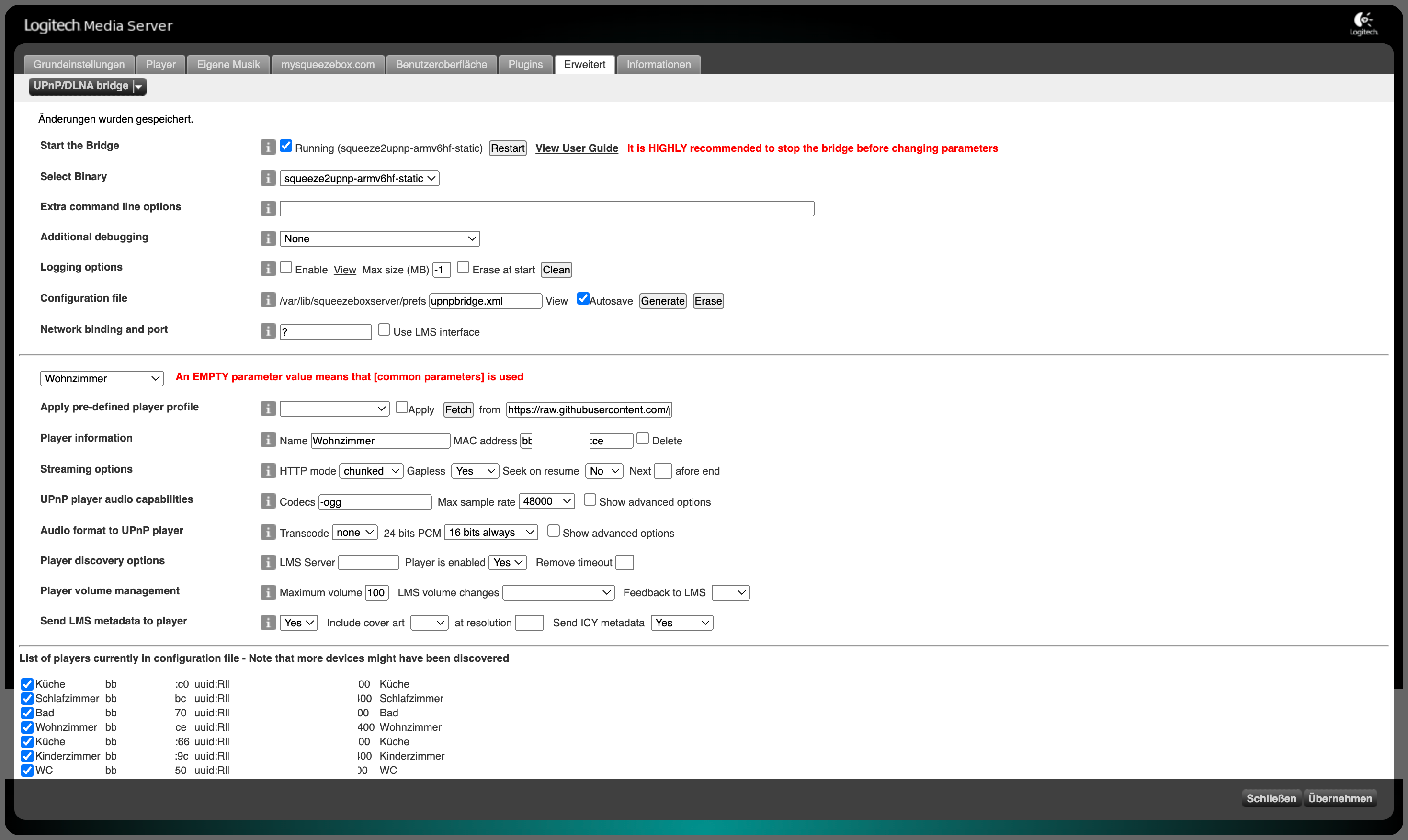1408x840 pixels.
Task: Click info icon for Player information
Action: 268,440
